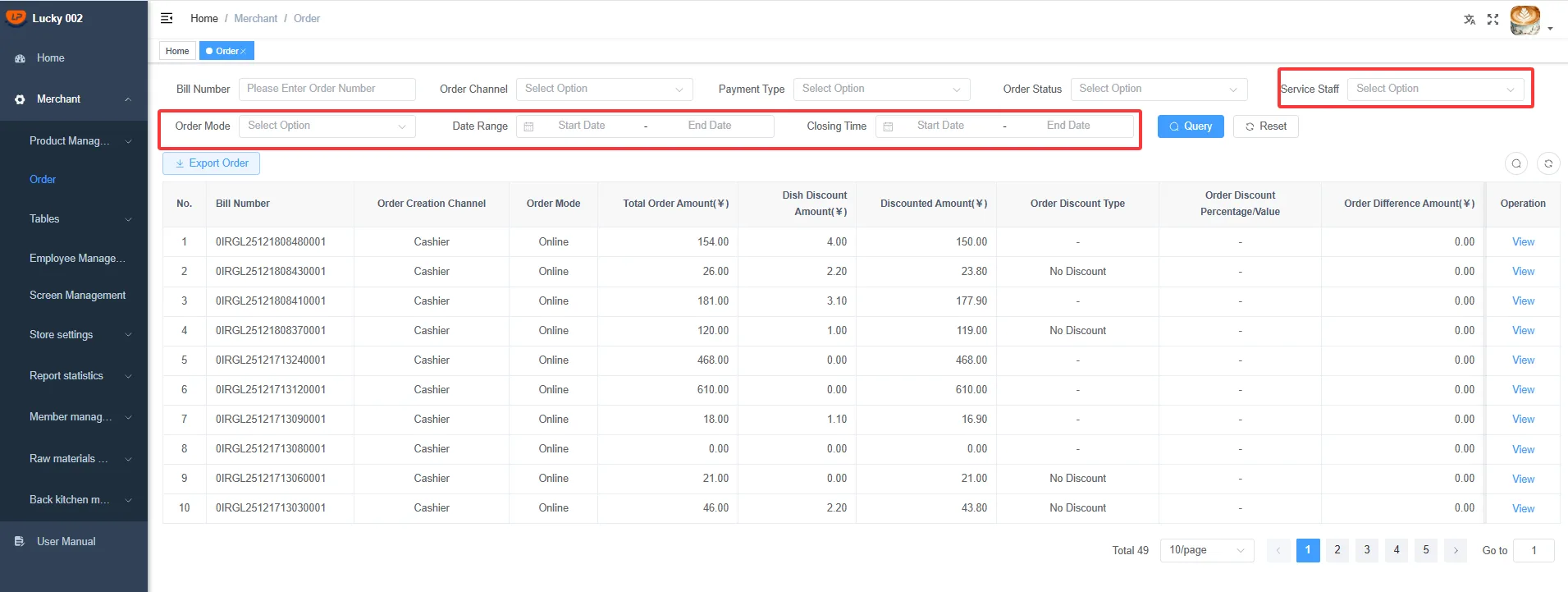View order 0IRGL25121808430001
The image size is (1568, 592).
click(1523, 272)
